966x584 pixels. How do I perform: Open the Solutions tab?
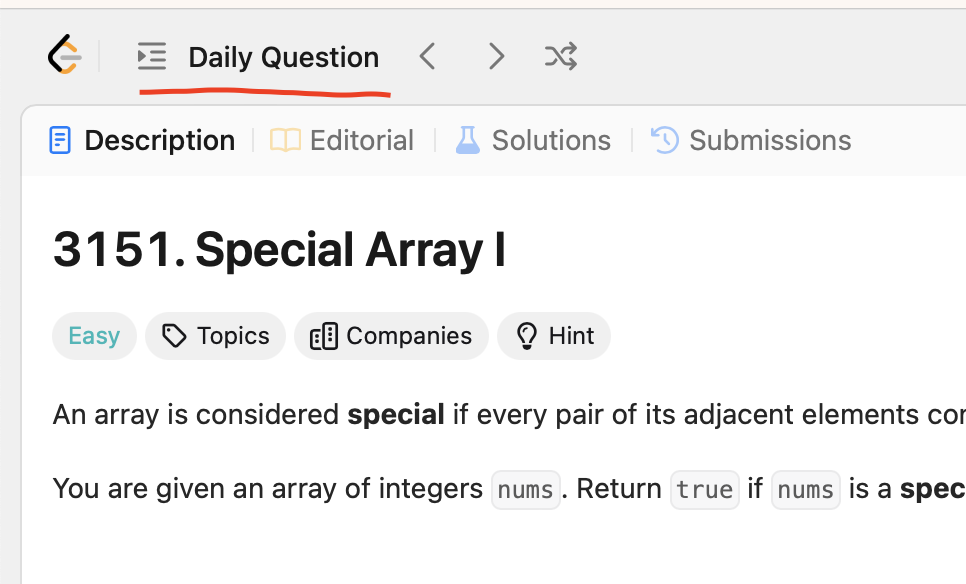click(x=533, y=140)
